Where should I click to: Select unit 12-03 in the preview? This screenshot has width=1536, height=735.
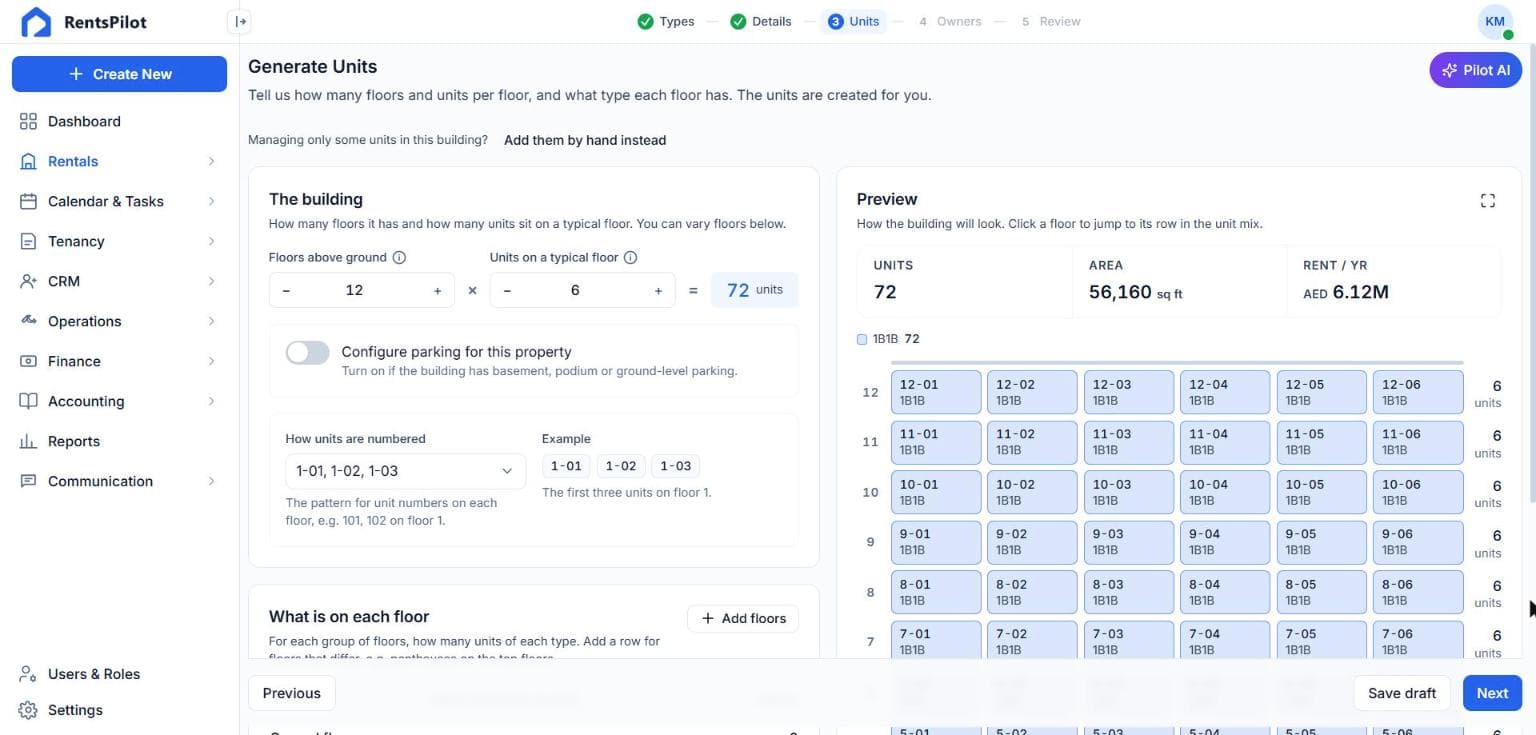click(1128, 392)
